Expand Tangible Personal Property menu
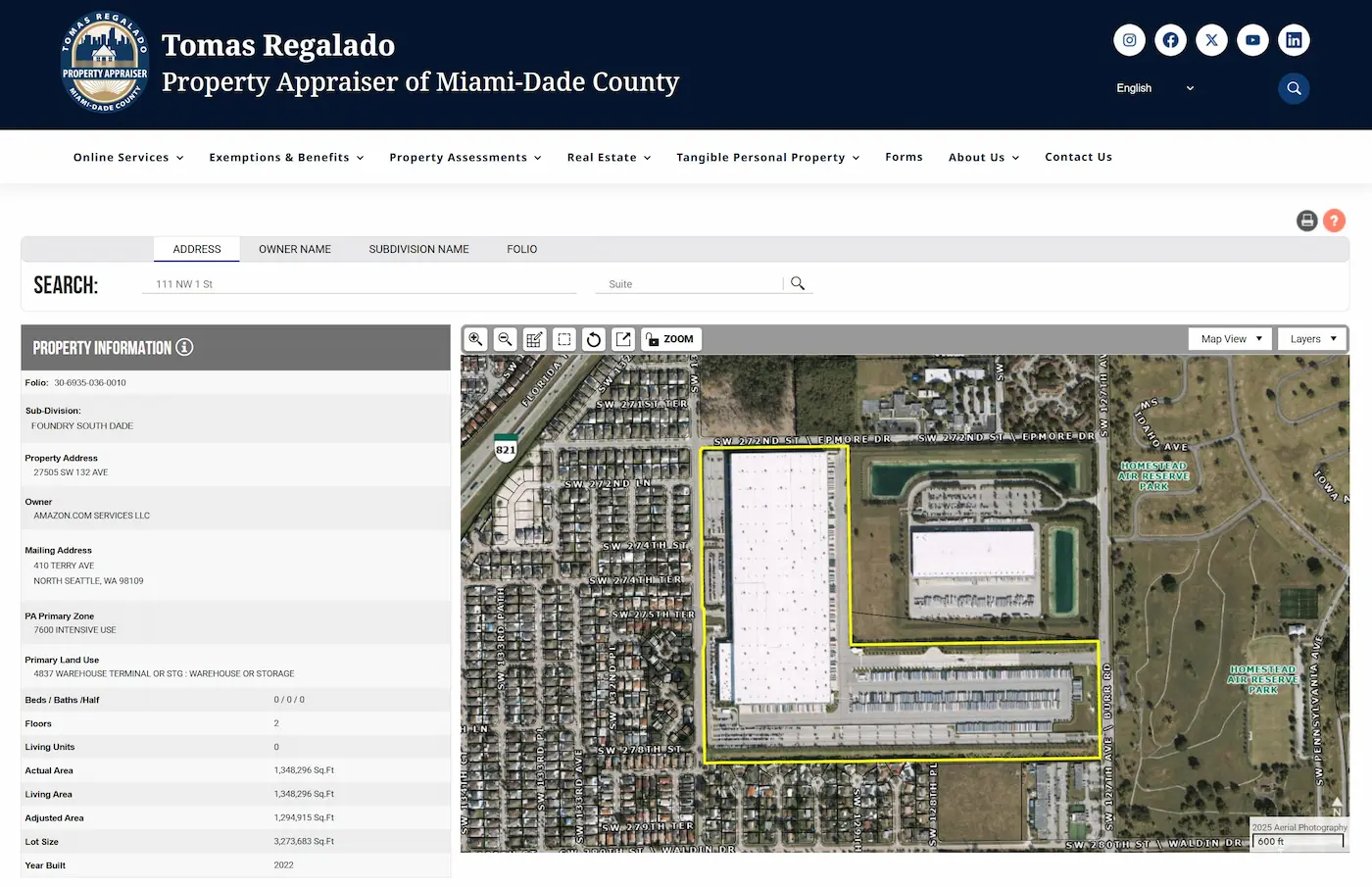1372x887 pixels. tap(767, 157)
